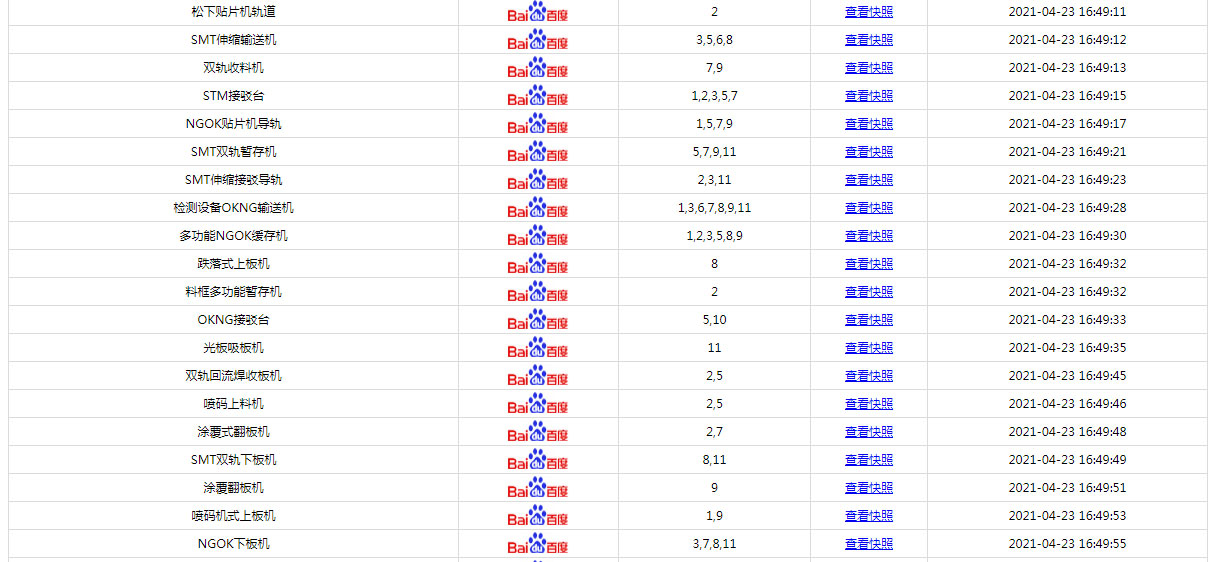Image resolution: width=1216 pixels, height=562 pixels.
Task: Click Baidu logo in 双轨收料机 row
Action: pos(538,69)
